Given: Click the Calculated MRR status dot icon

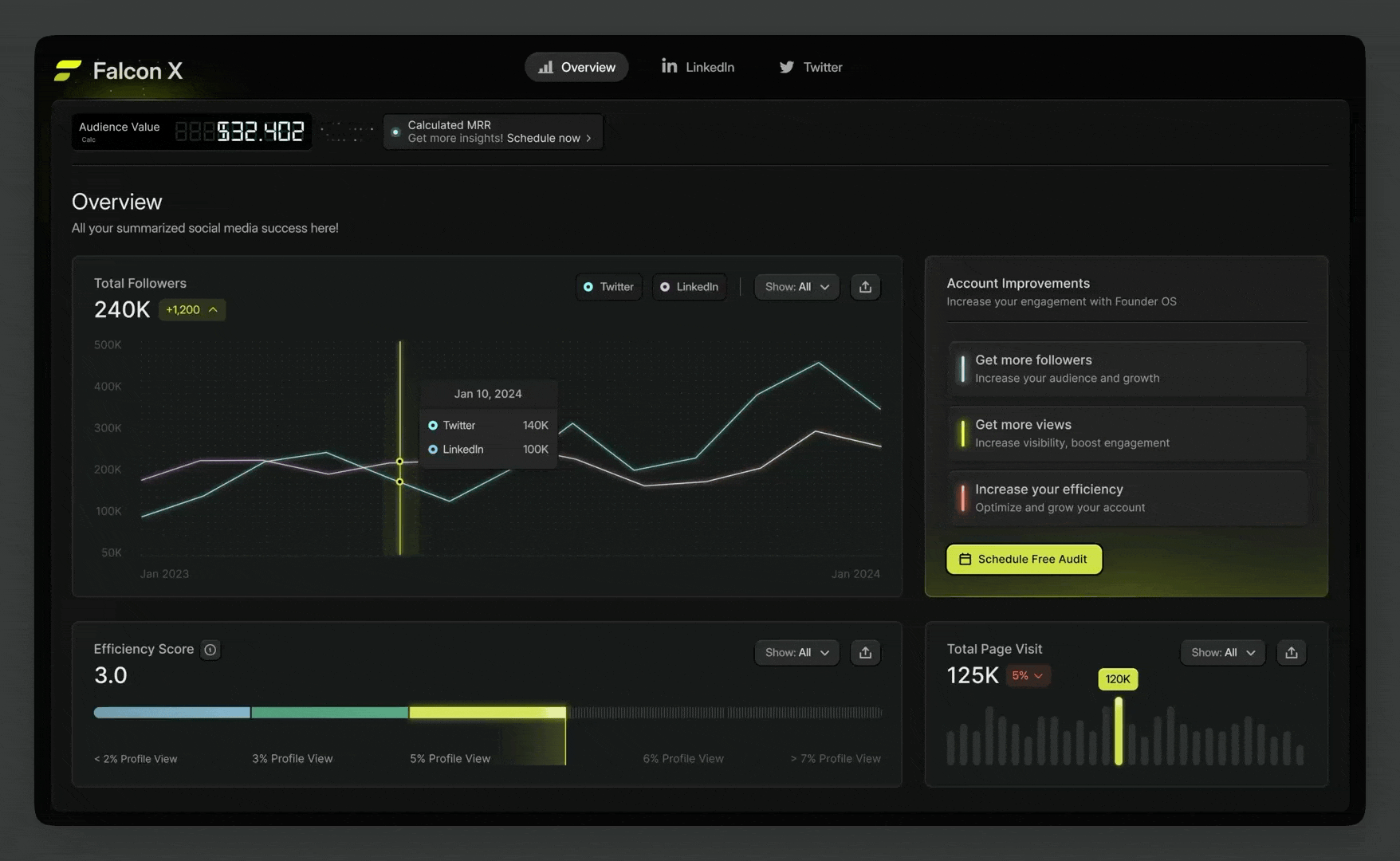Looking at the screenshot, I should click(x=395, y=132).
